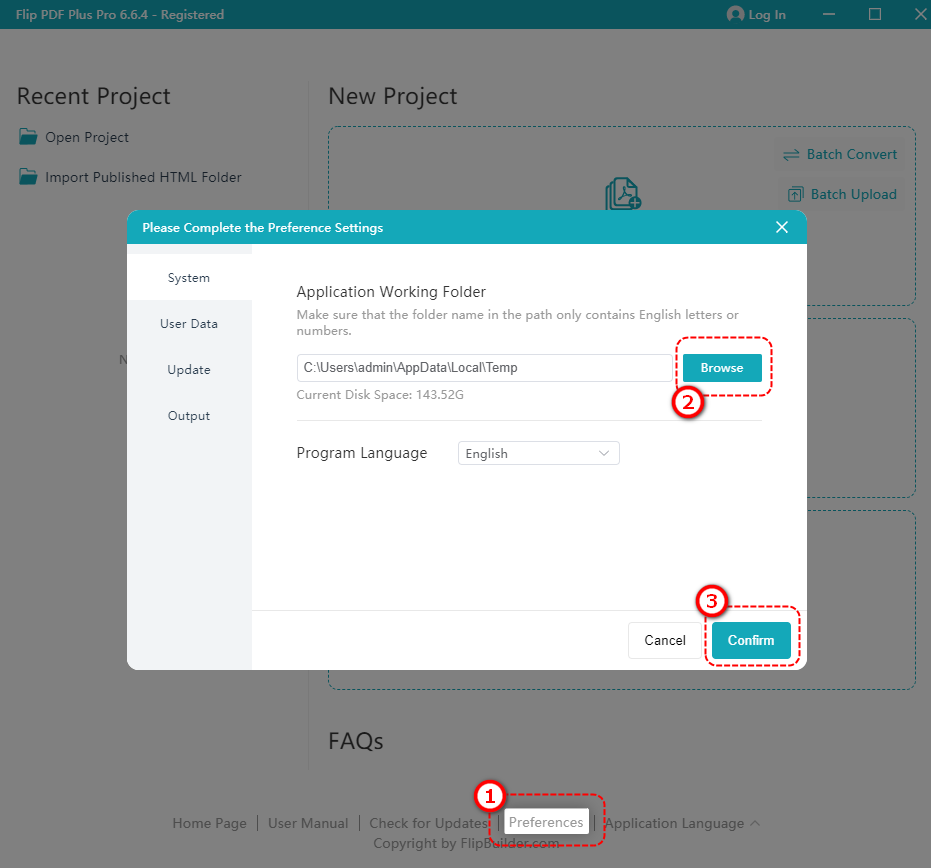Go to the Output tab

tap(189, 416)
